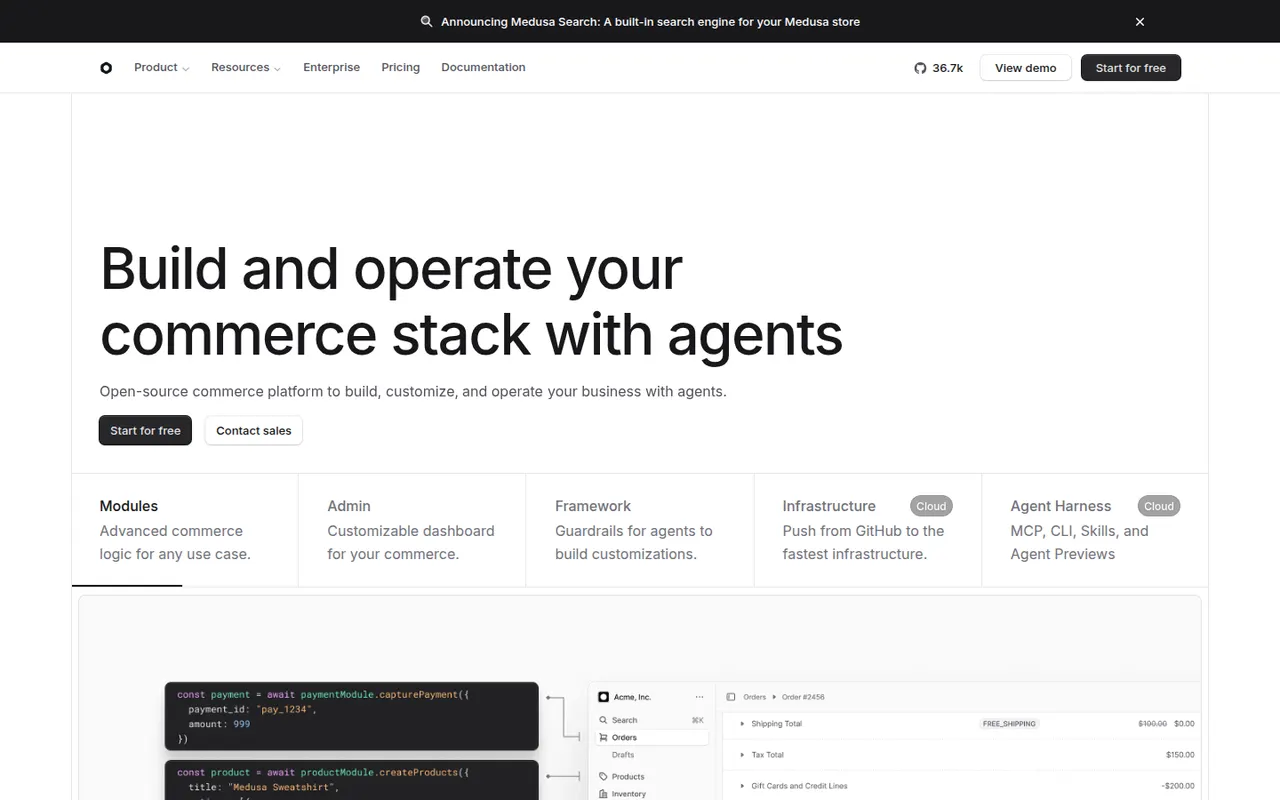
Task: Toggle the sidebar icon beside Orders breadcrumb
Action: pos(731,697)
